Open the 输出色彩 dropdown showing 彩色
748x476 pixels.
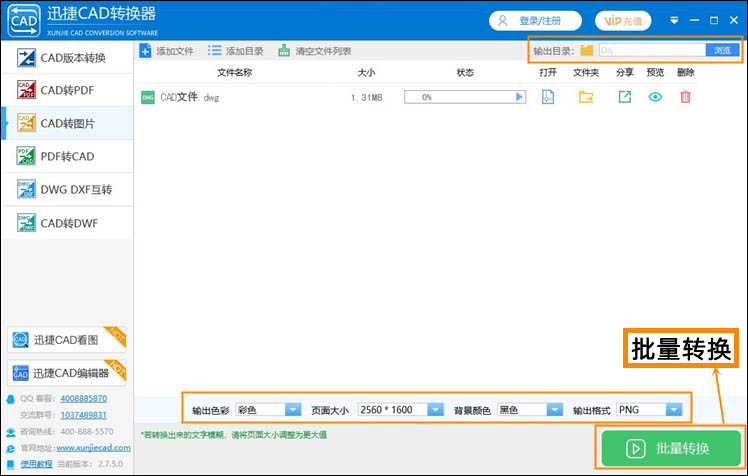point(268,410)
